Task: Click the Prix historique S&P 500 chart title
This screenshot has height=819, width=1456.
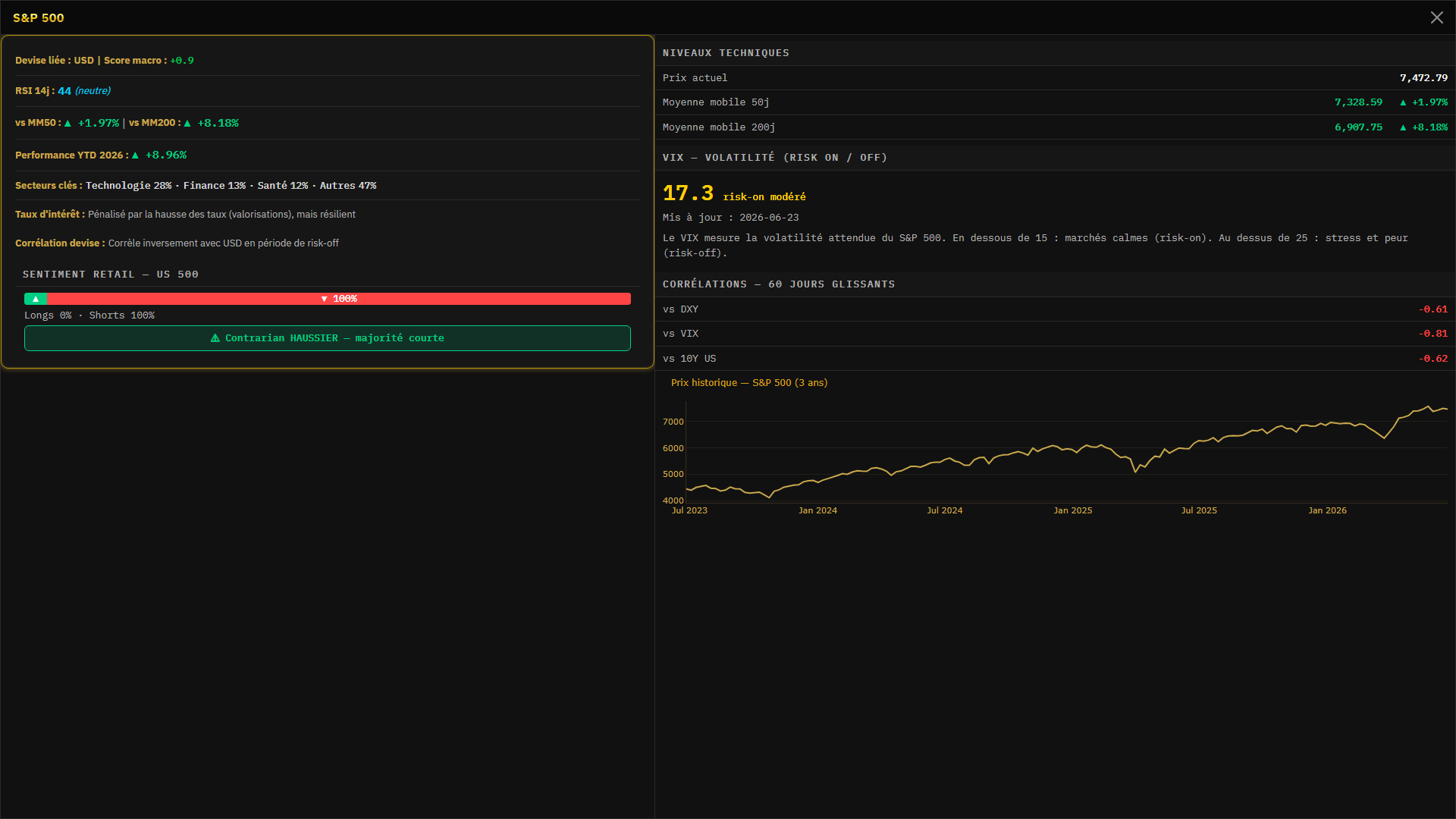Action: pyautogui.click(x=749, y=383)
